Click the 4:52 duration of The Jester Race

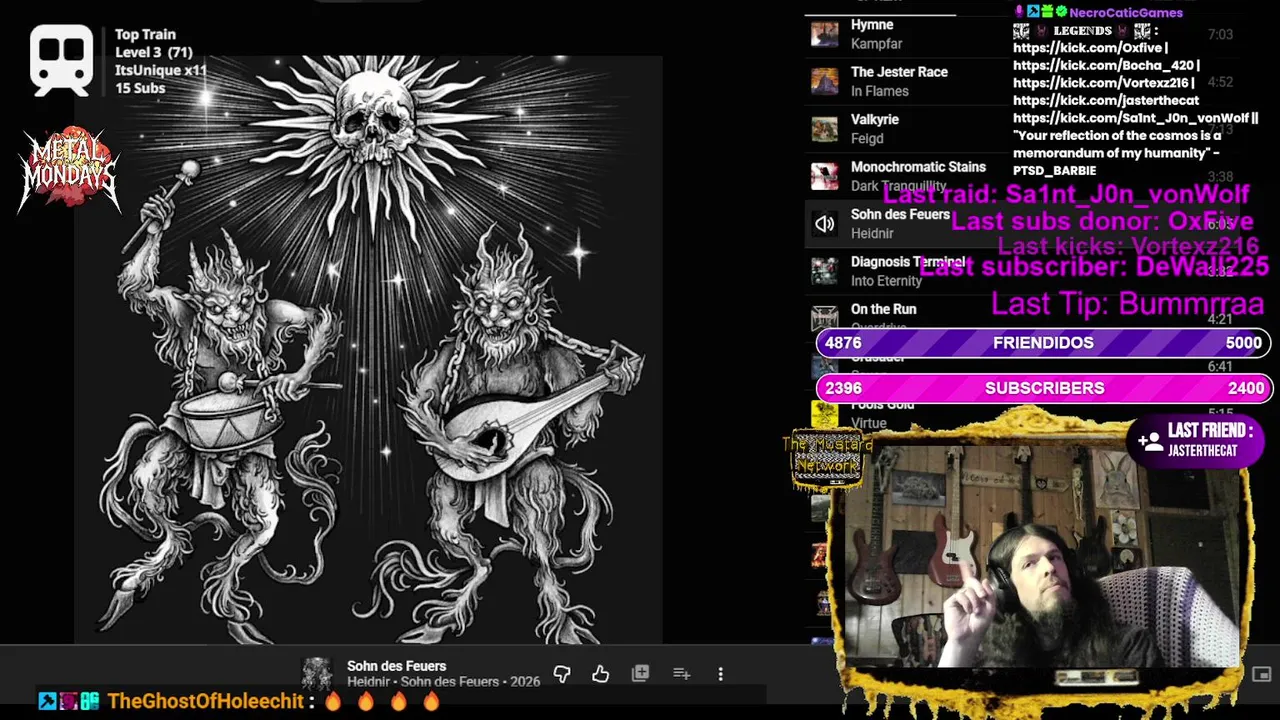[x=1220, y=82]
